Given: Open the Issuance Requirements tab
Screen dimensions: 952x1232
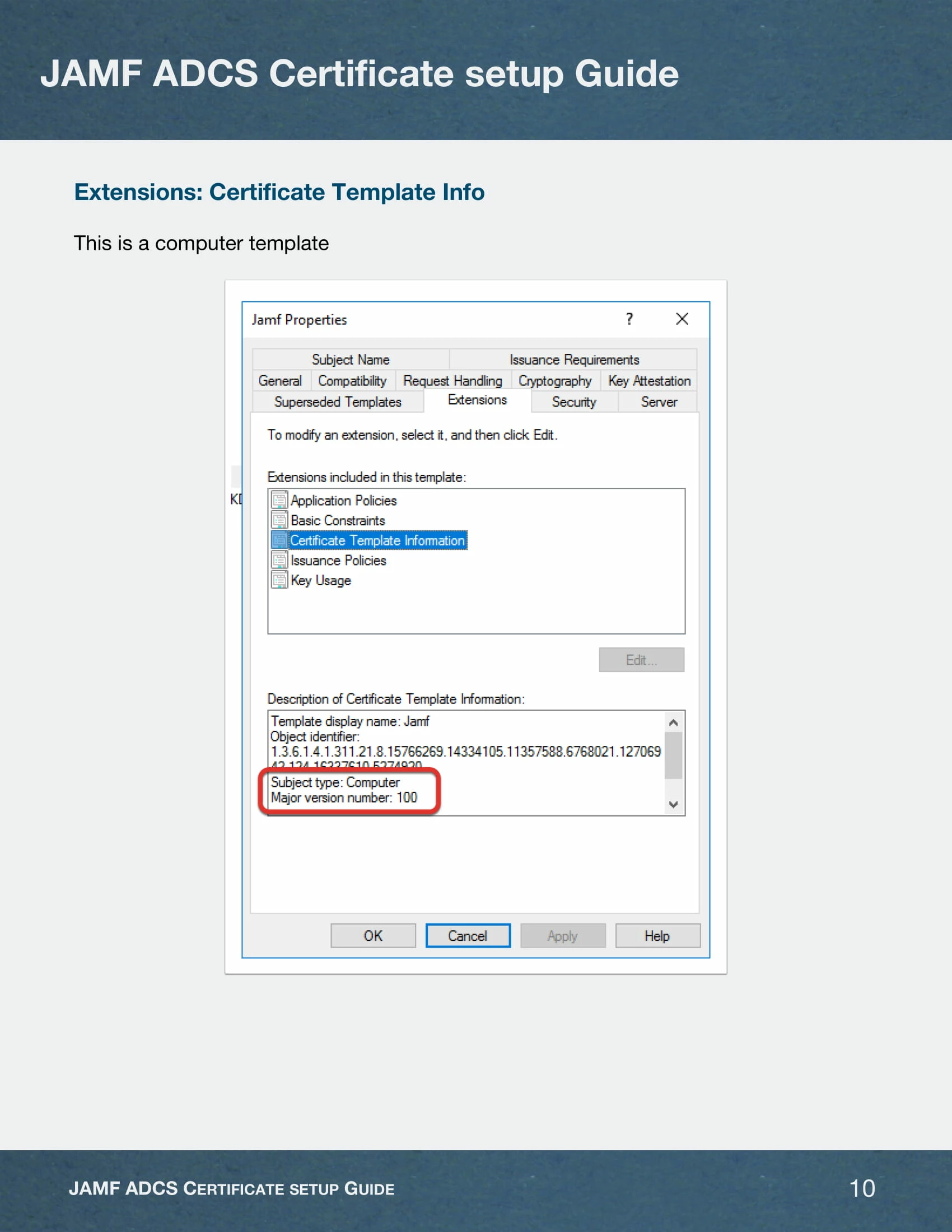Looking at the screenshot, I should click(x=573, y=360).
